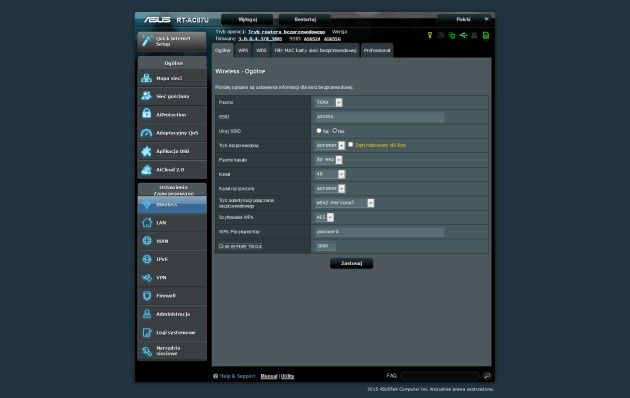Open authentication WPA2-Personal dropdown
630x398 pixels.
(344, 203)
